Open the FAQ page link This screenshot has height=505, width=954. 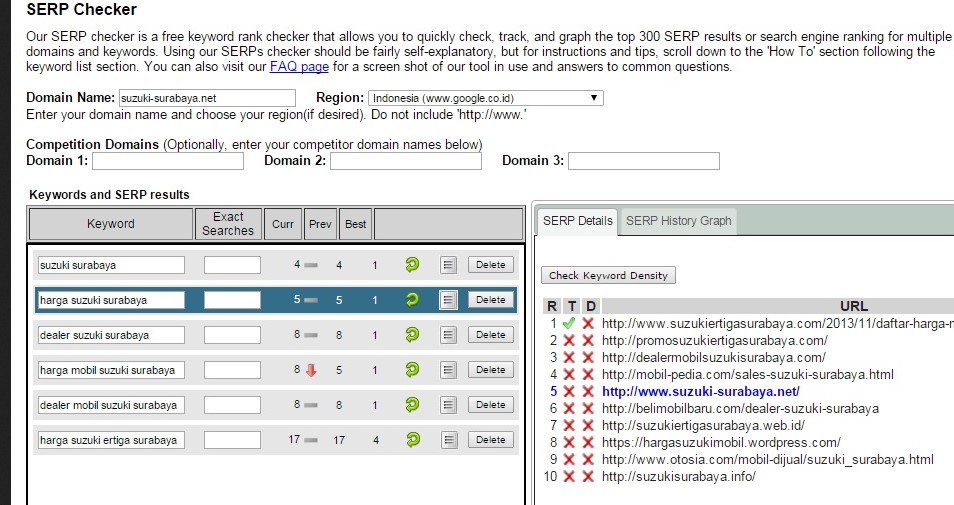tap(299, 67)
